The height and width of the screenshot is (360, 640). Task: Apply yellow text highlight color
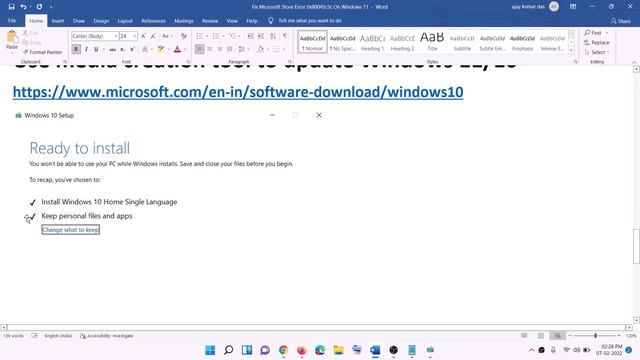click(x=161, y=49)
